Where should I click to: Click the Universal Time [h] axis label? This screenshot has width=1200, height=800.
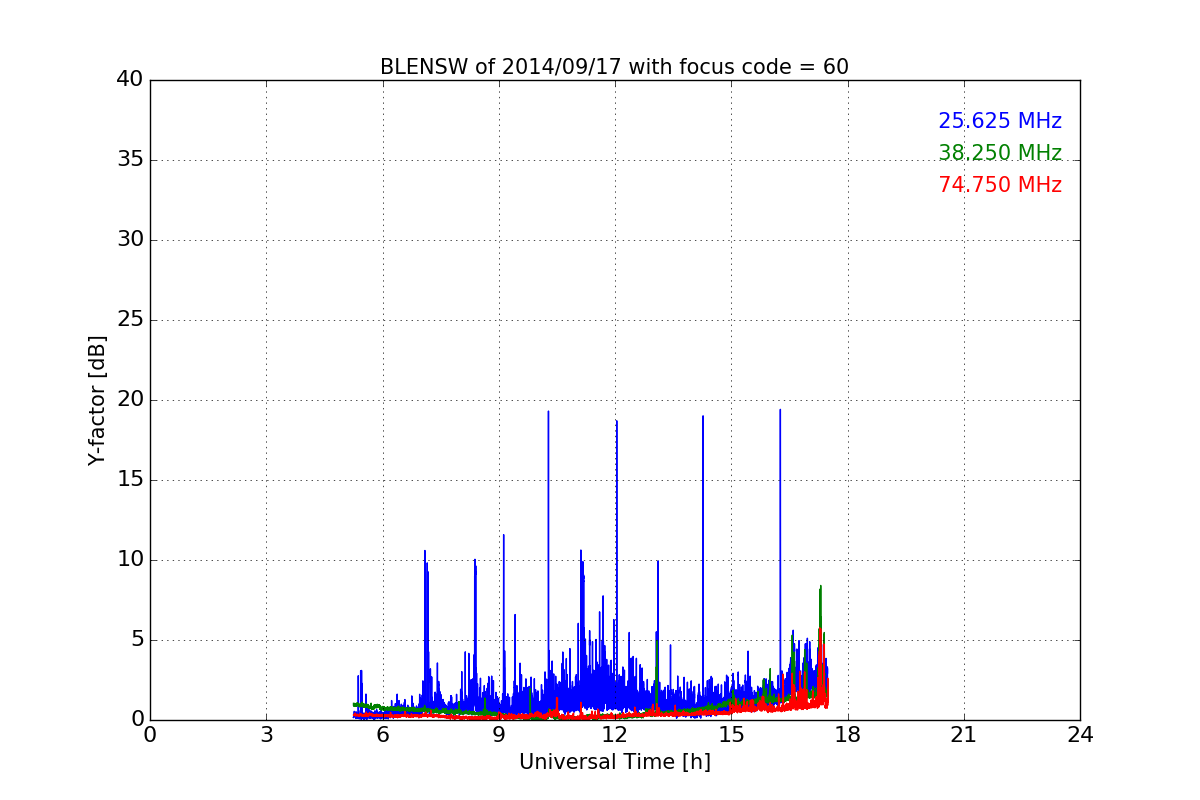pos(614,762)
